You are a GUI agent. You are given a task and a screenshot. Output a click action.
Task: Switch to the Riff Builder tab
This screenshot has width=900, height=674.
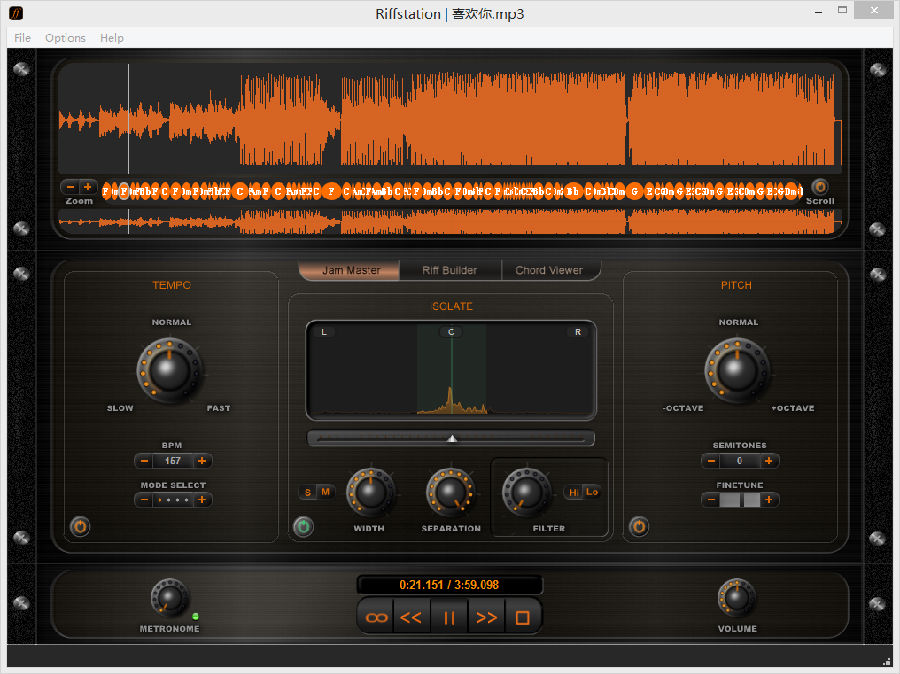[450, 270]
